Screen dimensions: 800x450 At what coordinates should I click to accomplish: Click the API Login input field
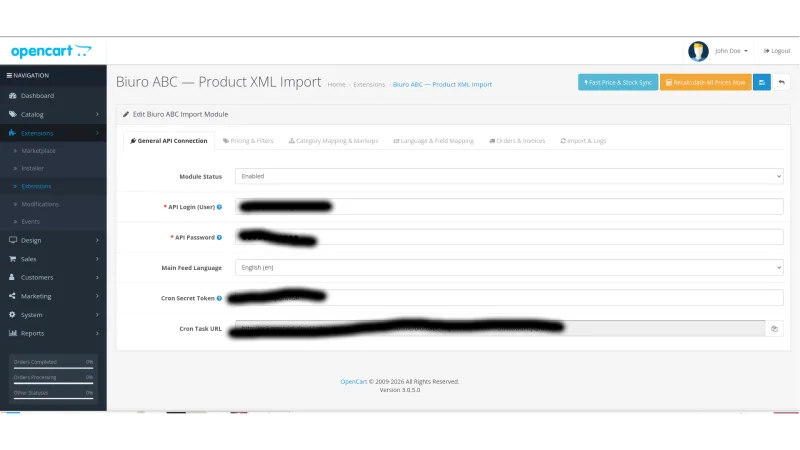pos(509,207)
